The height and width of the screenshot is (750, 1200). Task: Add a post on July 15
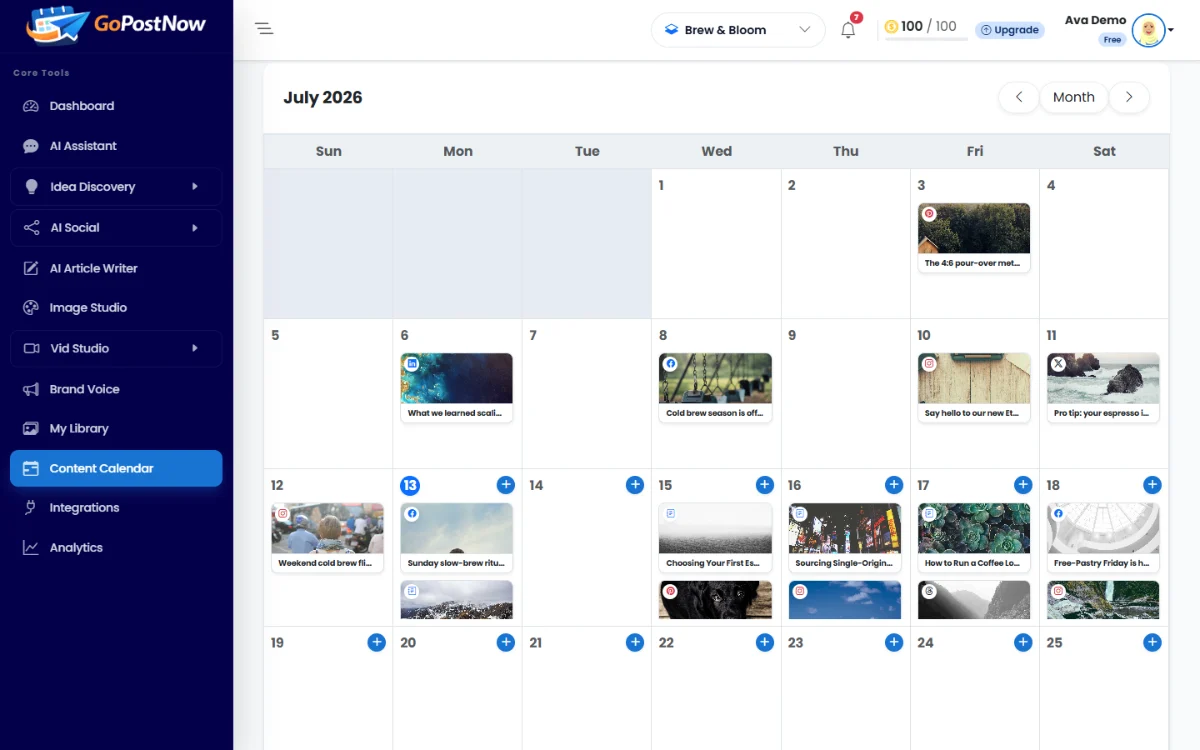pos(765,485)
